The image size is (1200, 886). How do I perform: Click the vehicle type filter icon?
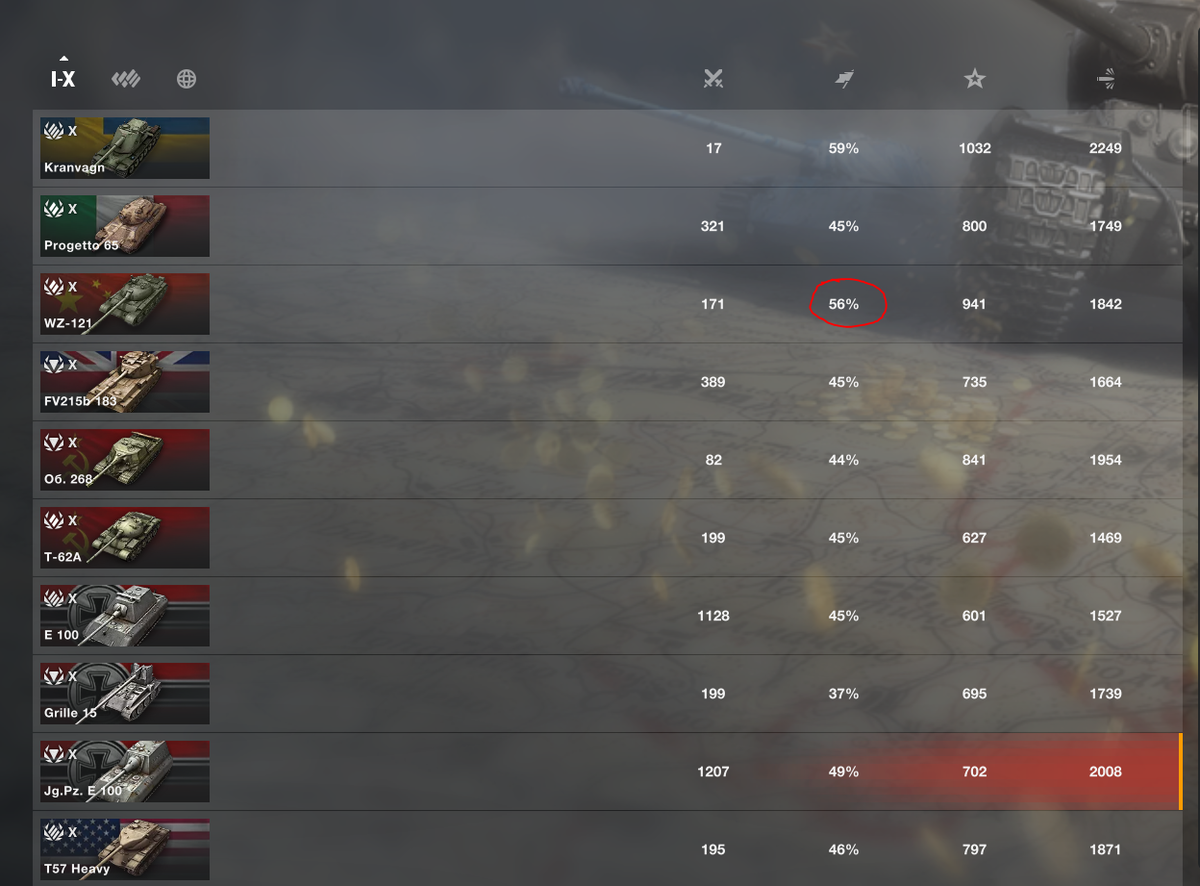click(x=126, y=79)
